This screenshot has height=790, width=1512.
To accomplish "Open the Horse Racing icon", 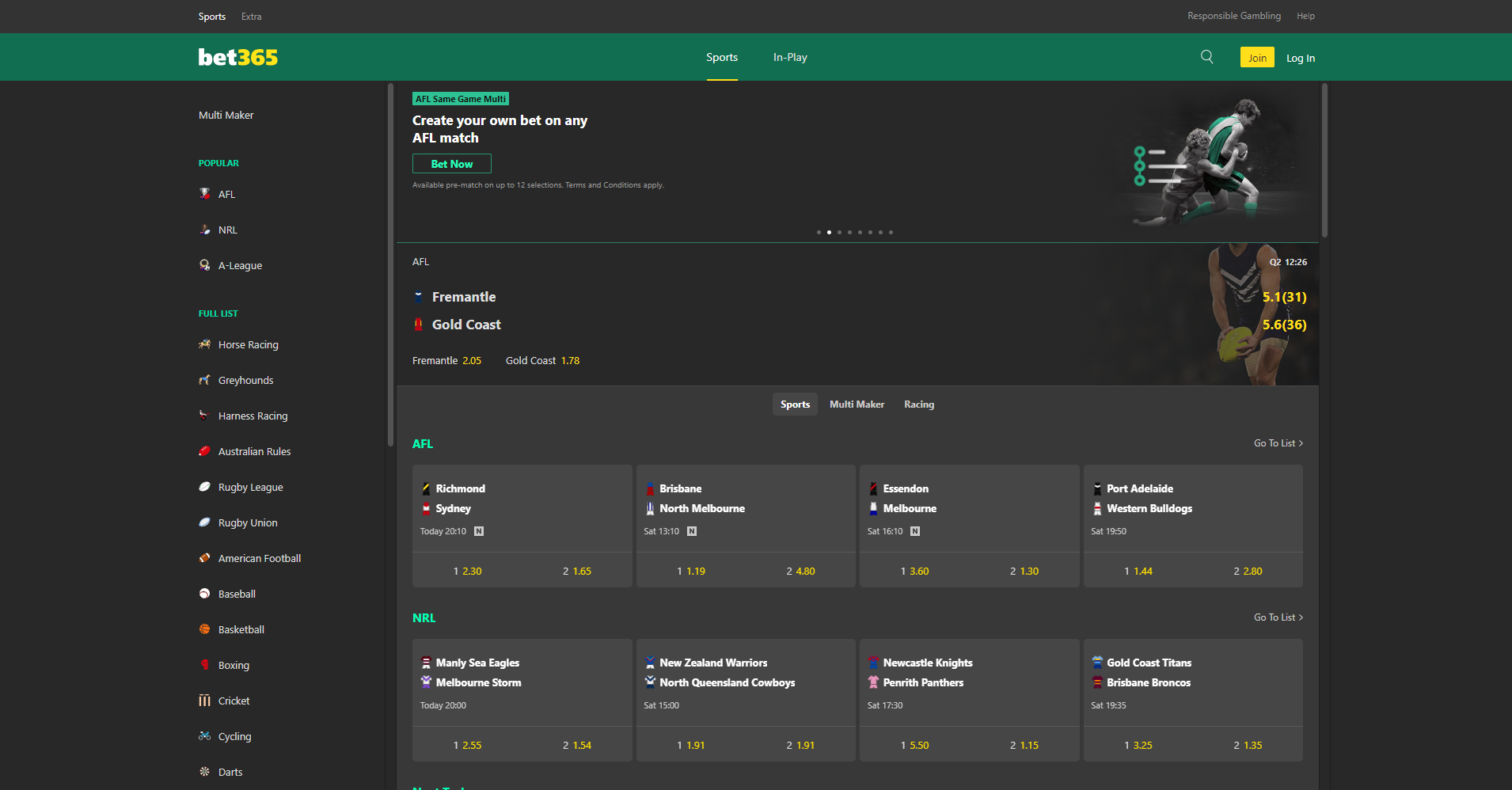I will pos(205,344).
